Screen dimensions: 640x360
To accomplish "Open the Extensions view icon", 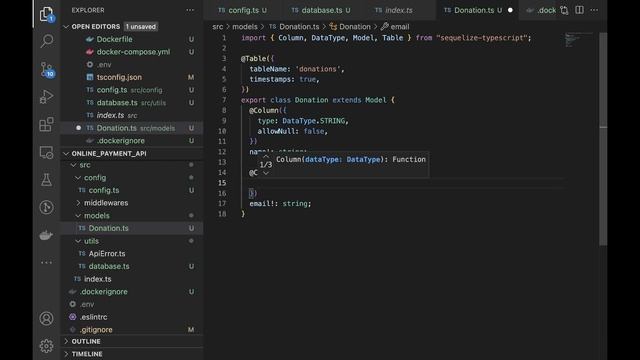I will click(x=47, y=124).
